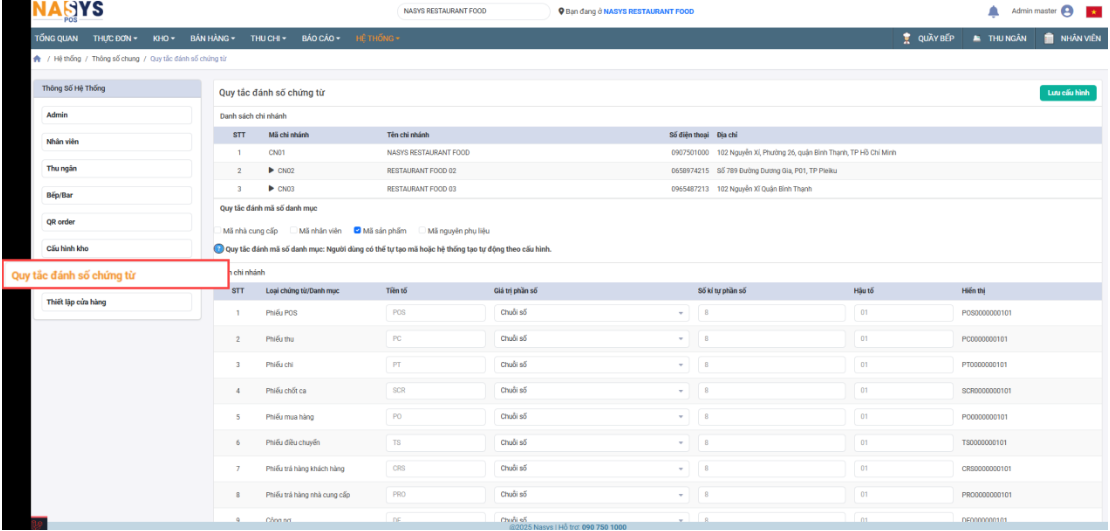Click the blue help info icon
The height and width of the screenshot is (531, 1110).
pos(219,249)
